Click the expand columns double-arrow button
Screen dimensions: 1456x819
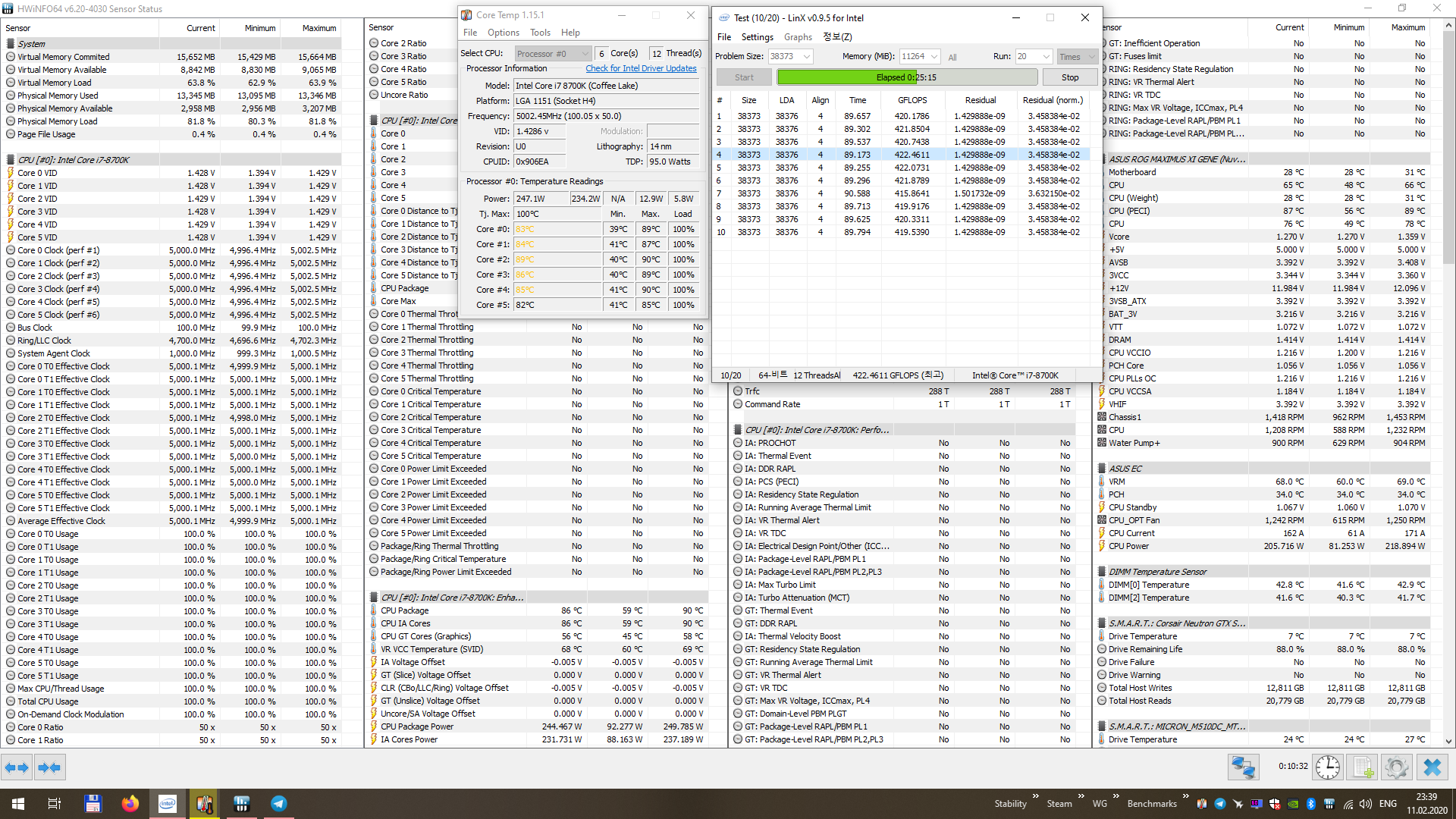(x=17, y=767)
